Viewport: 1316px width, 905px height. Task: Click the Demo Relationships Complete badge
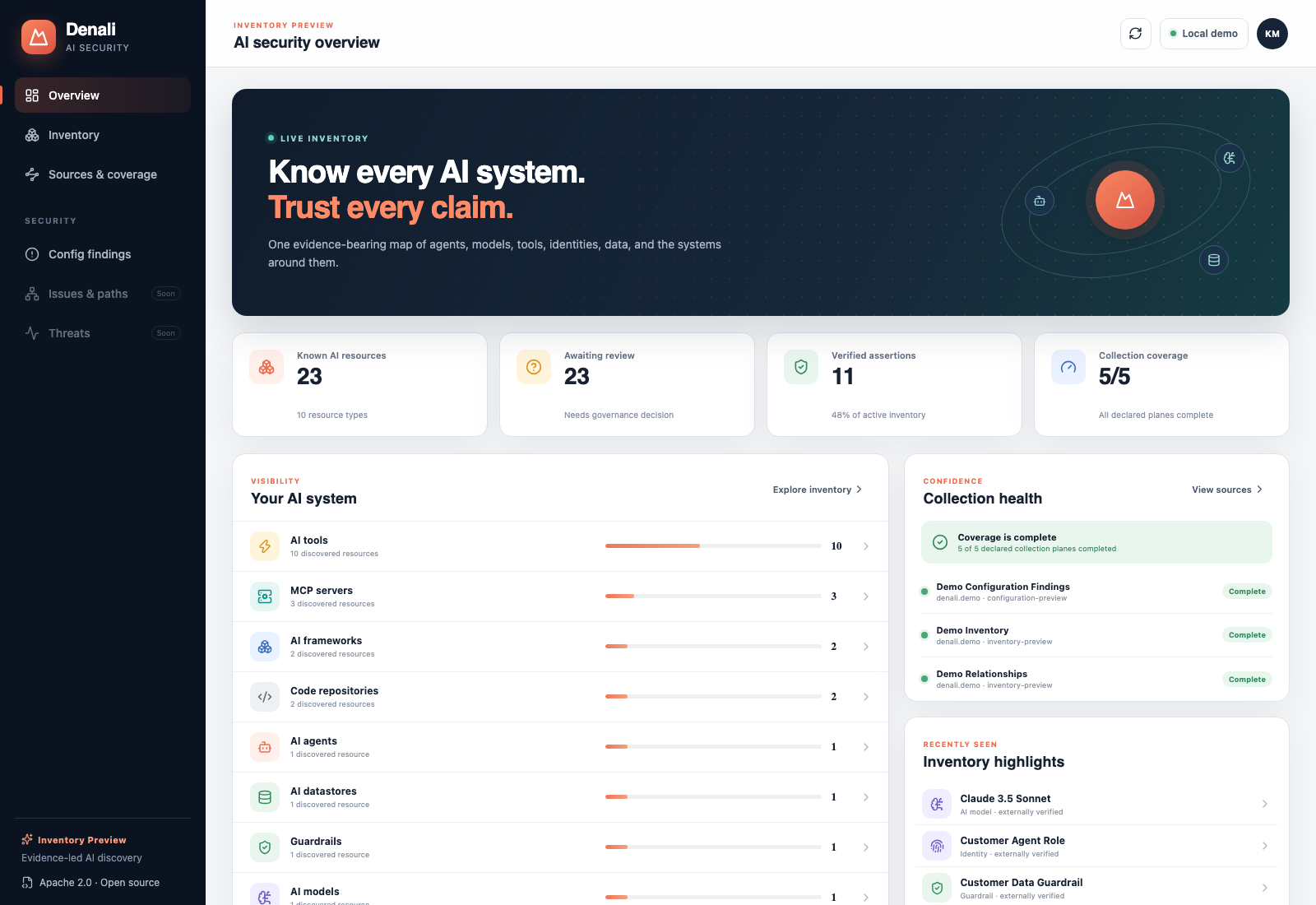pyautogui.click(x=1247, y=680)
